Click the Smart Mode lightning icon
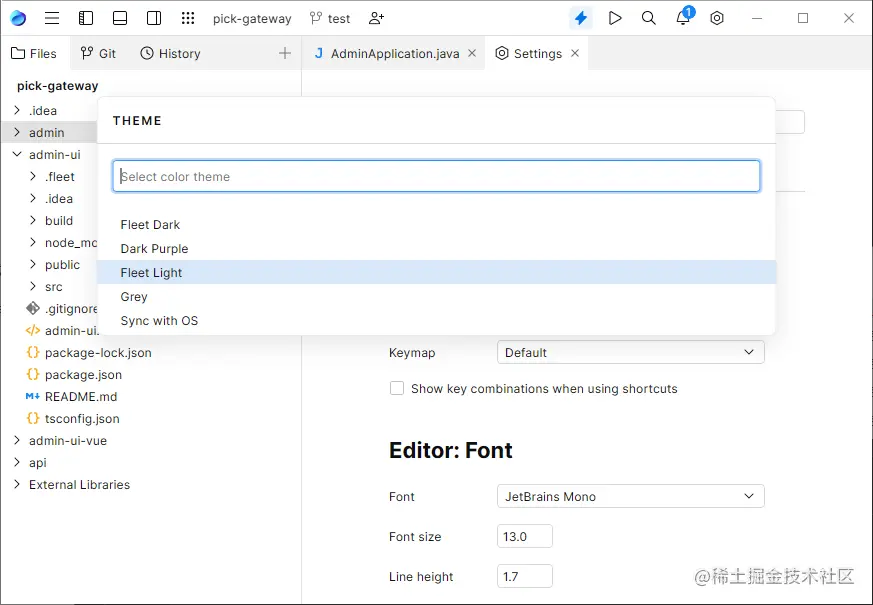Viewport: 873px width, 605px height. click(x=581, y=18)
